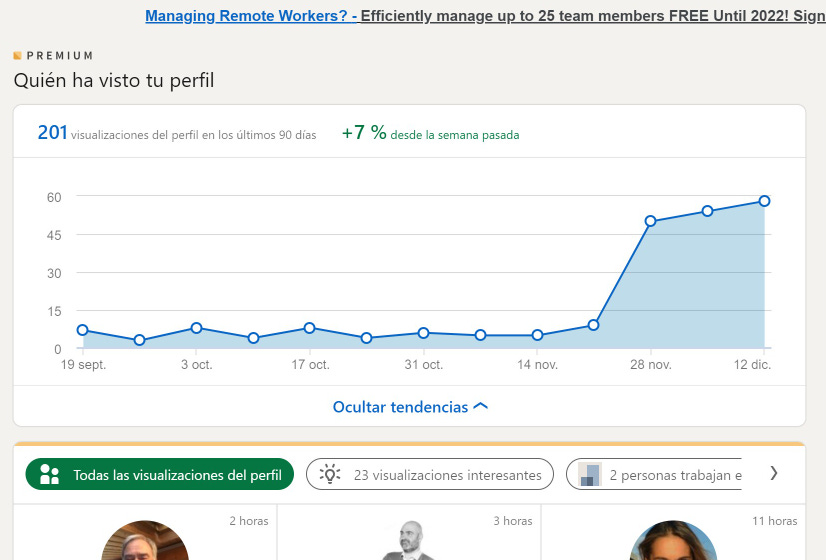
Task: Click the people icon in the green filter pill
Action: [50, 474]
